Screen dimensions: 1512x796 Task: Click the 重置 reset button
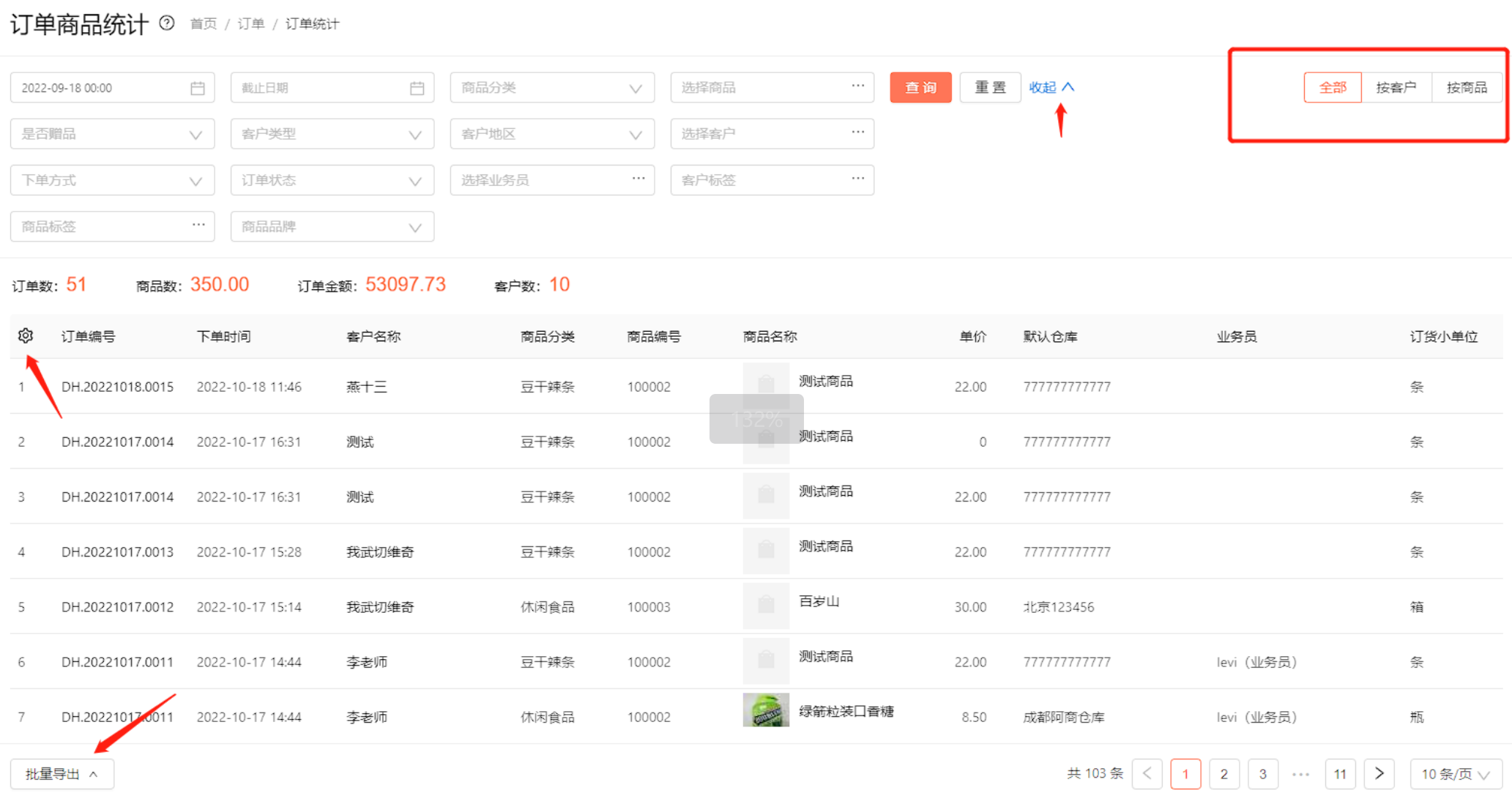991,87
